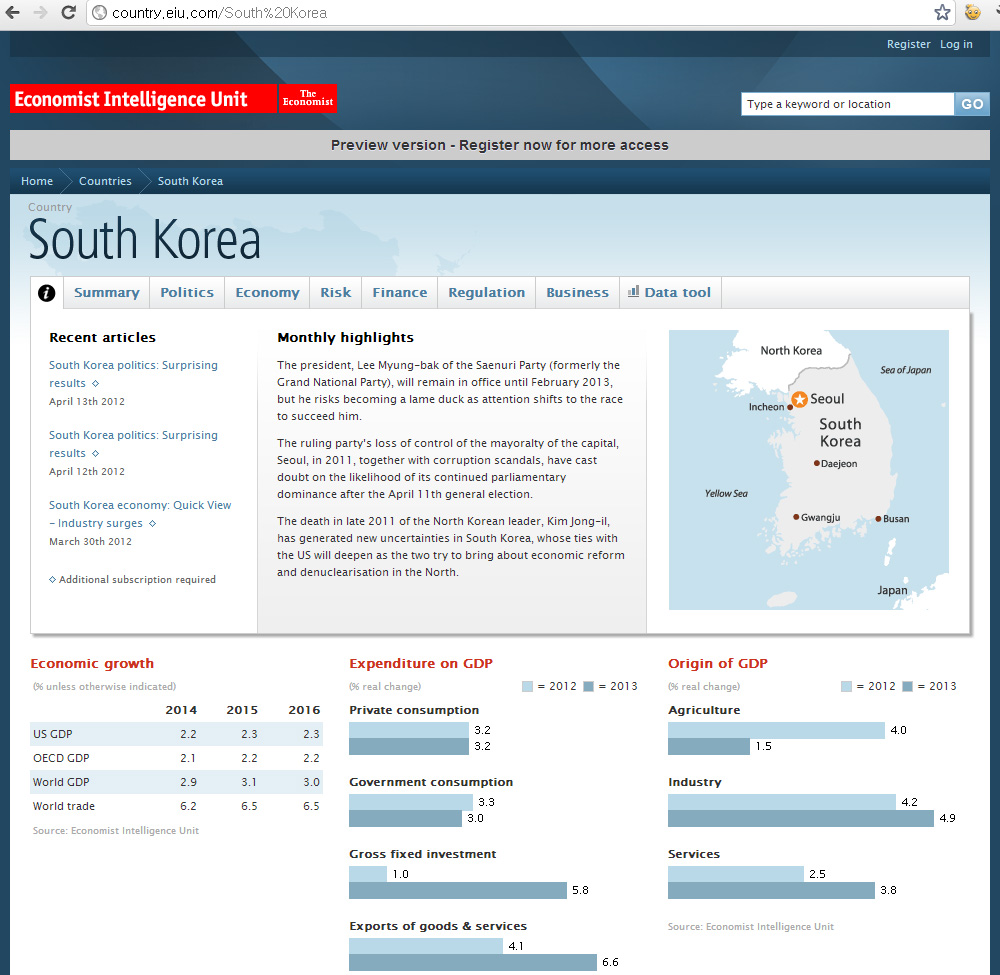1000x975 pixels.
Task: Click the Economist Intelligence Unit logo
Action: point(143,99)
